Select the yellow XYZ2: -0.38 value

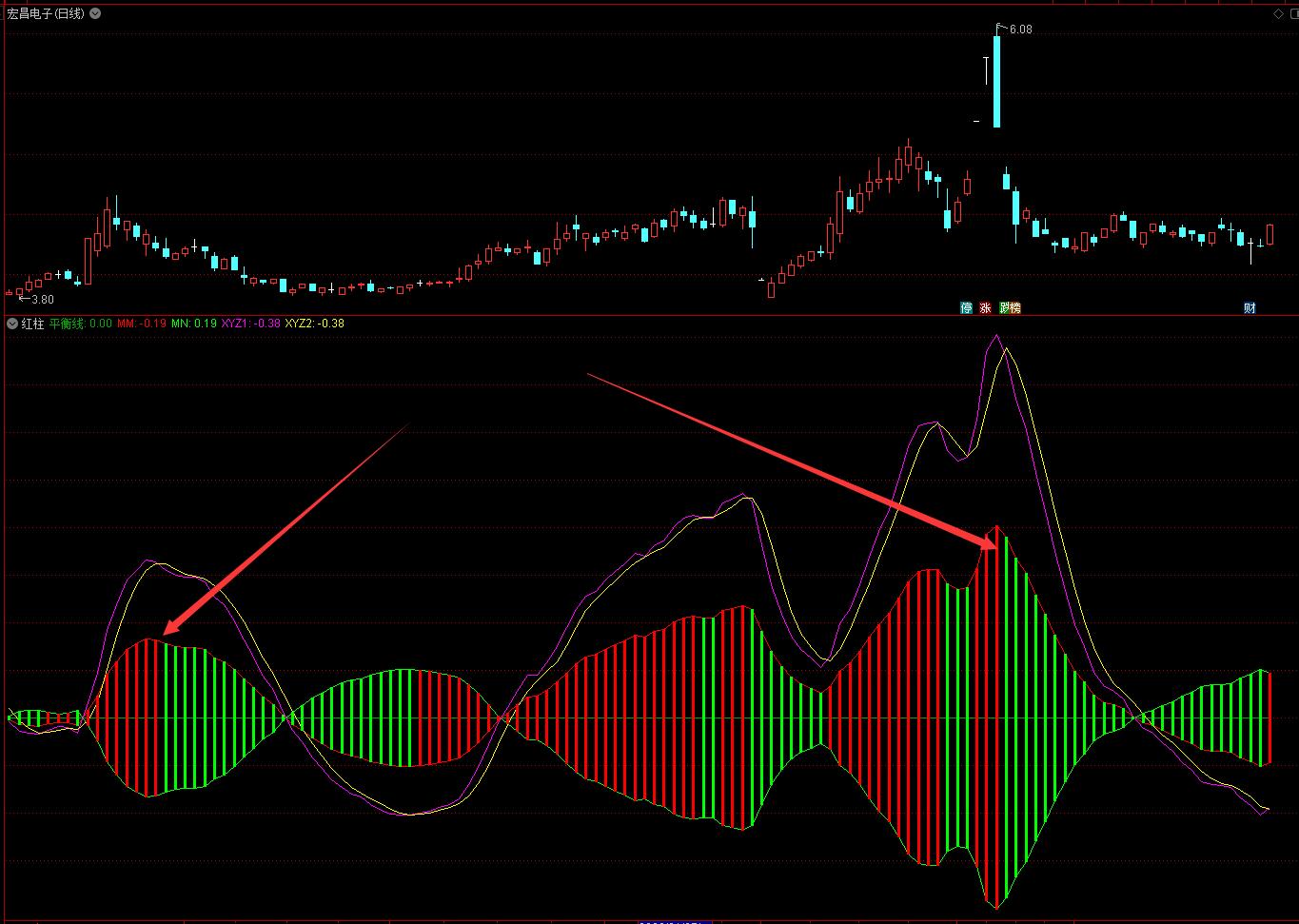(x=315, y=324)
